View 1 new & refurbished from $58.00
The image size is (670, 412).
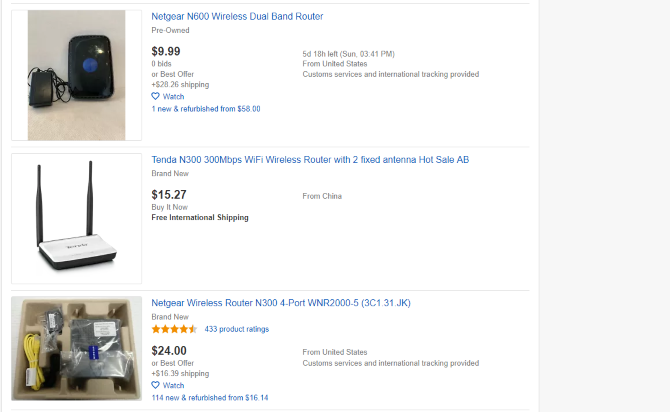click(206, 109)
